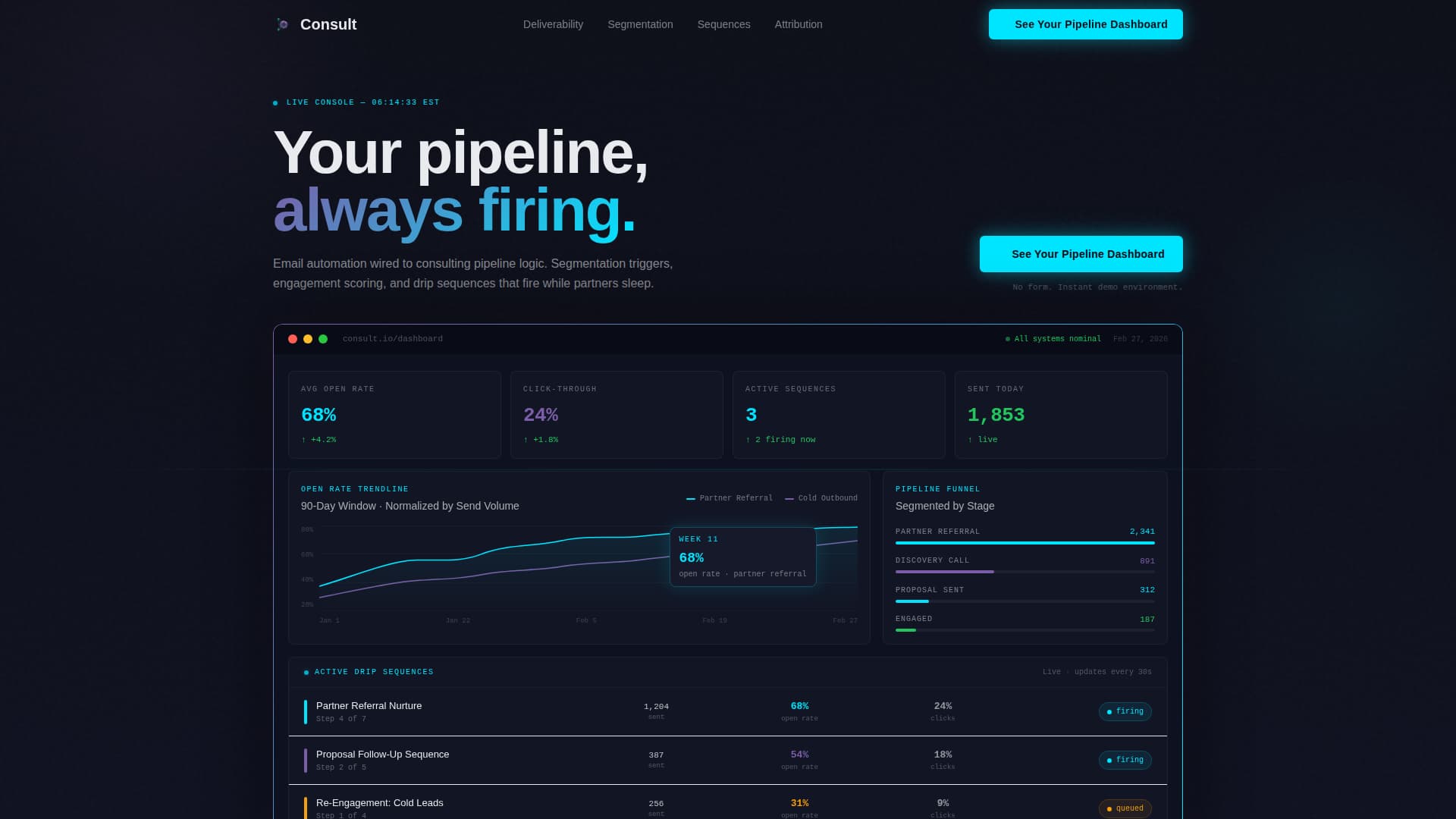Viewport: 1456px width, 819px height.
Task: Select the Click-Through 24% card
Action: (617, 415)
